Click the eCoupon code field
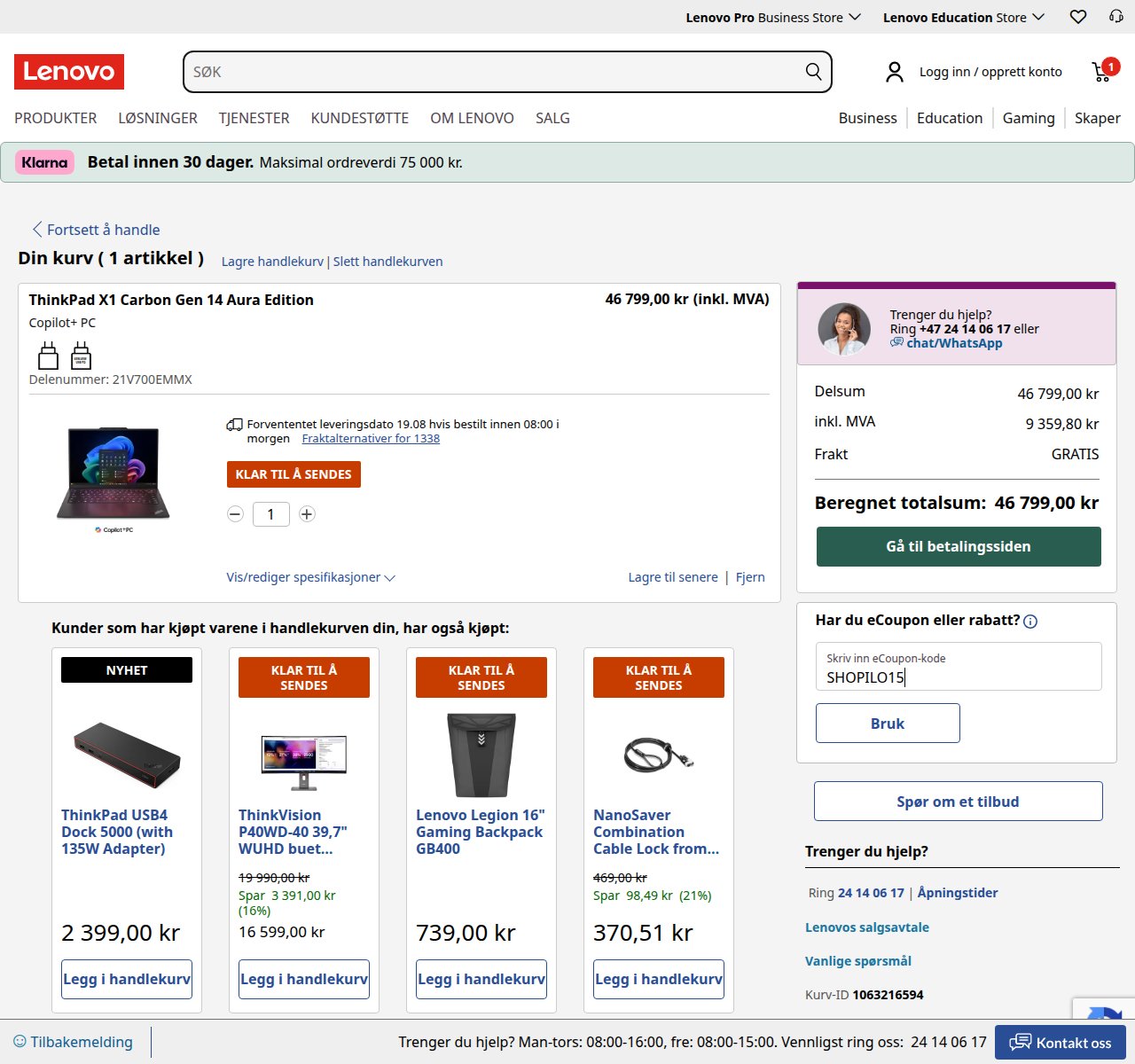This screenshot has width=1135, height=1064. tap(959, 667)
